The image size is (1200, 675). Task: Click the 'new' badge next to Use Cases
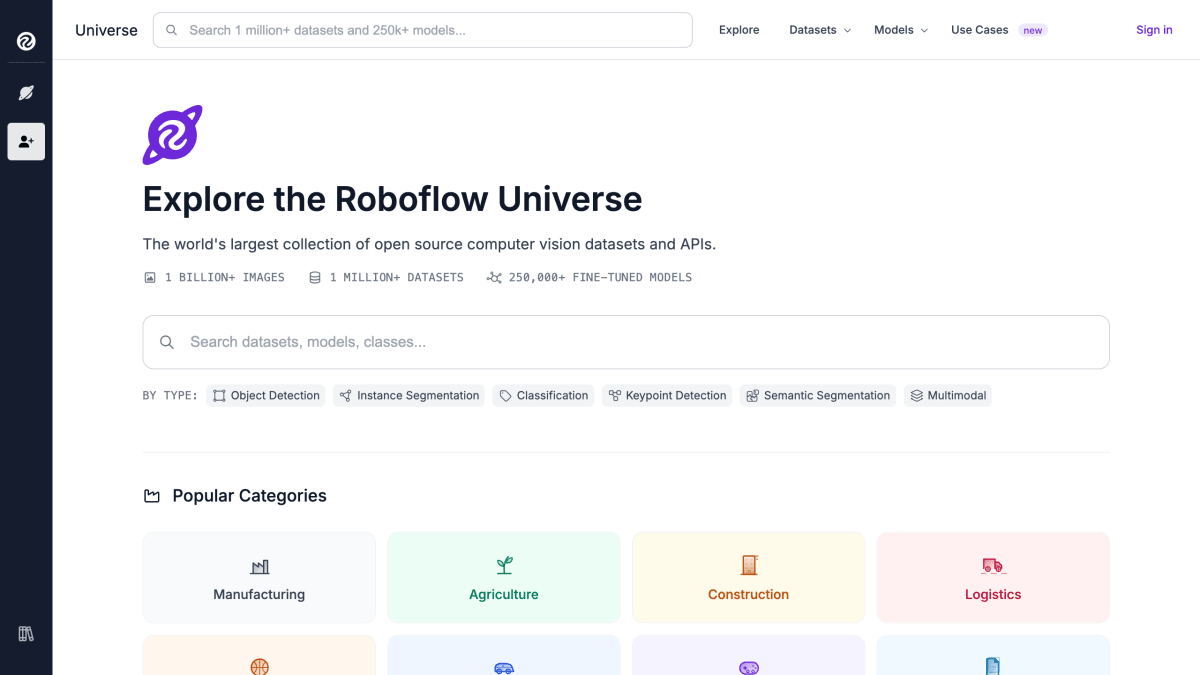pyautogui.click(x=1033, y=30)
